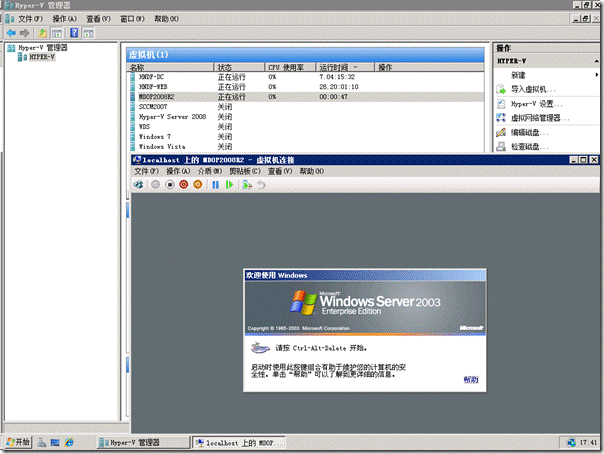Screen dimensions: 604x454
Task: Open the 文件(F) menu in Hyper-V Manager
Action: coord(30,19)
